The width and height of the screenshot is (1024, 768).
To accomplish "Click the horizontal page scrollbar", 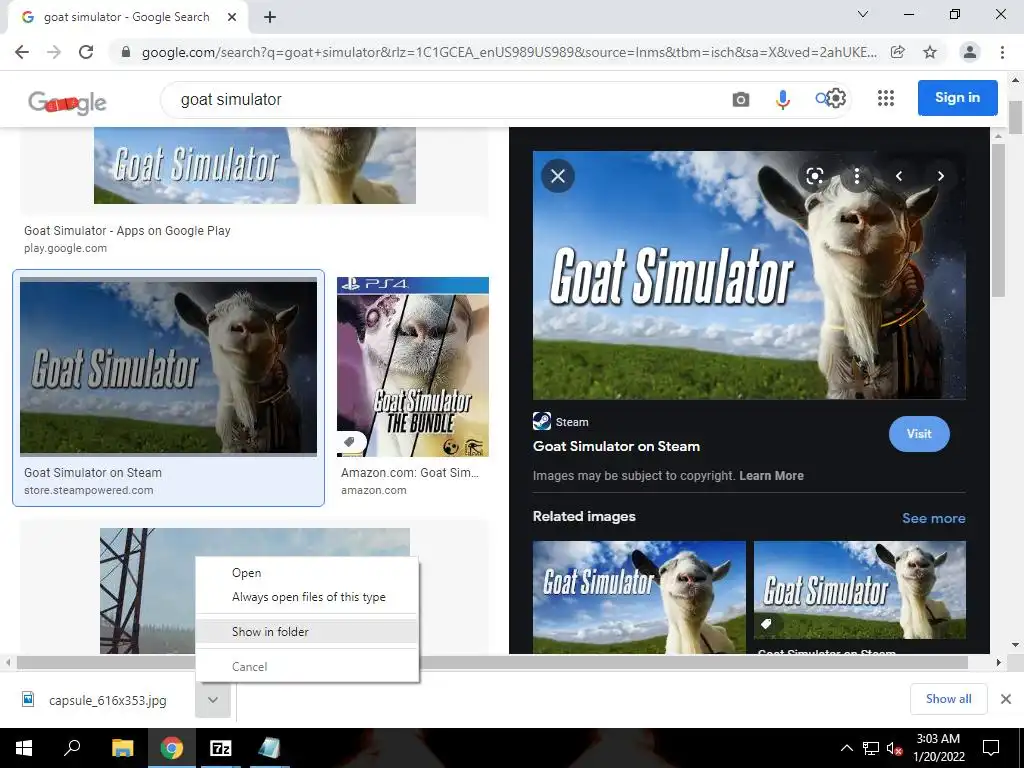I will [492, 662].
